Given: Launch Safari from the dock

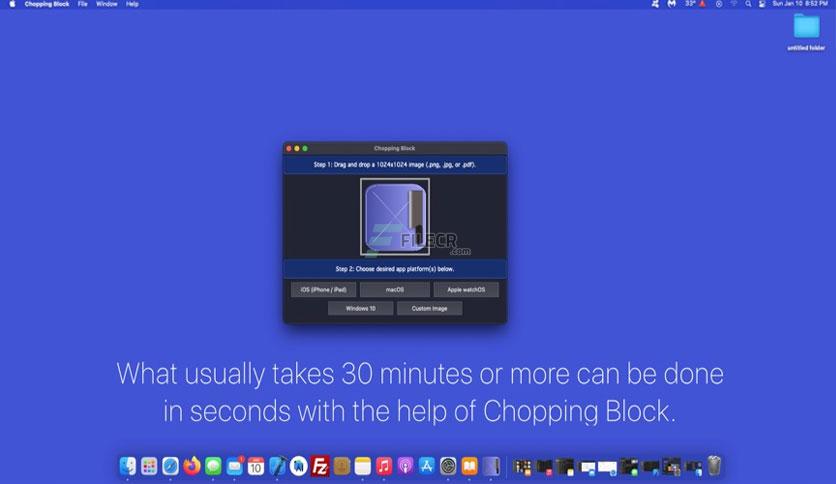Looking at the screenshot, I should pyautogui.click(x=171, y=466).
